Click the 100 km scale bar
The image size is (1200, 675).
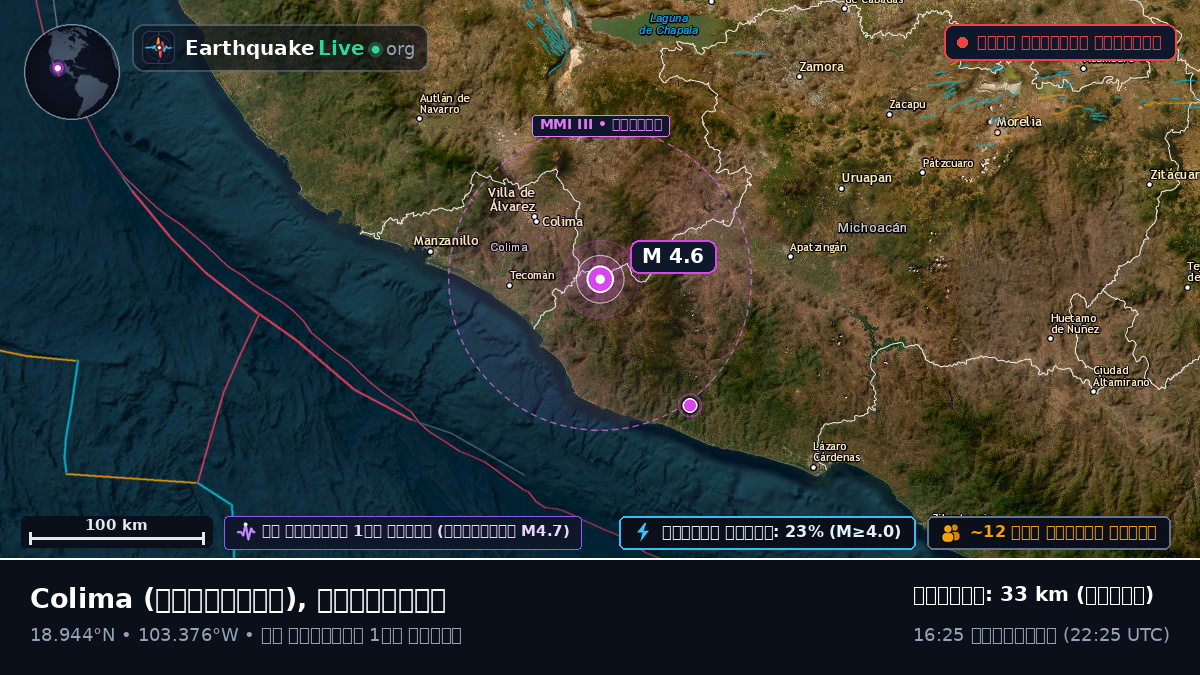tap(117, 532)
